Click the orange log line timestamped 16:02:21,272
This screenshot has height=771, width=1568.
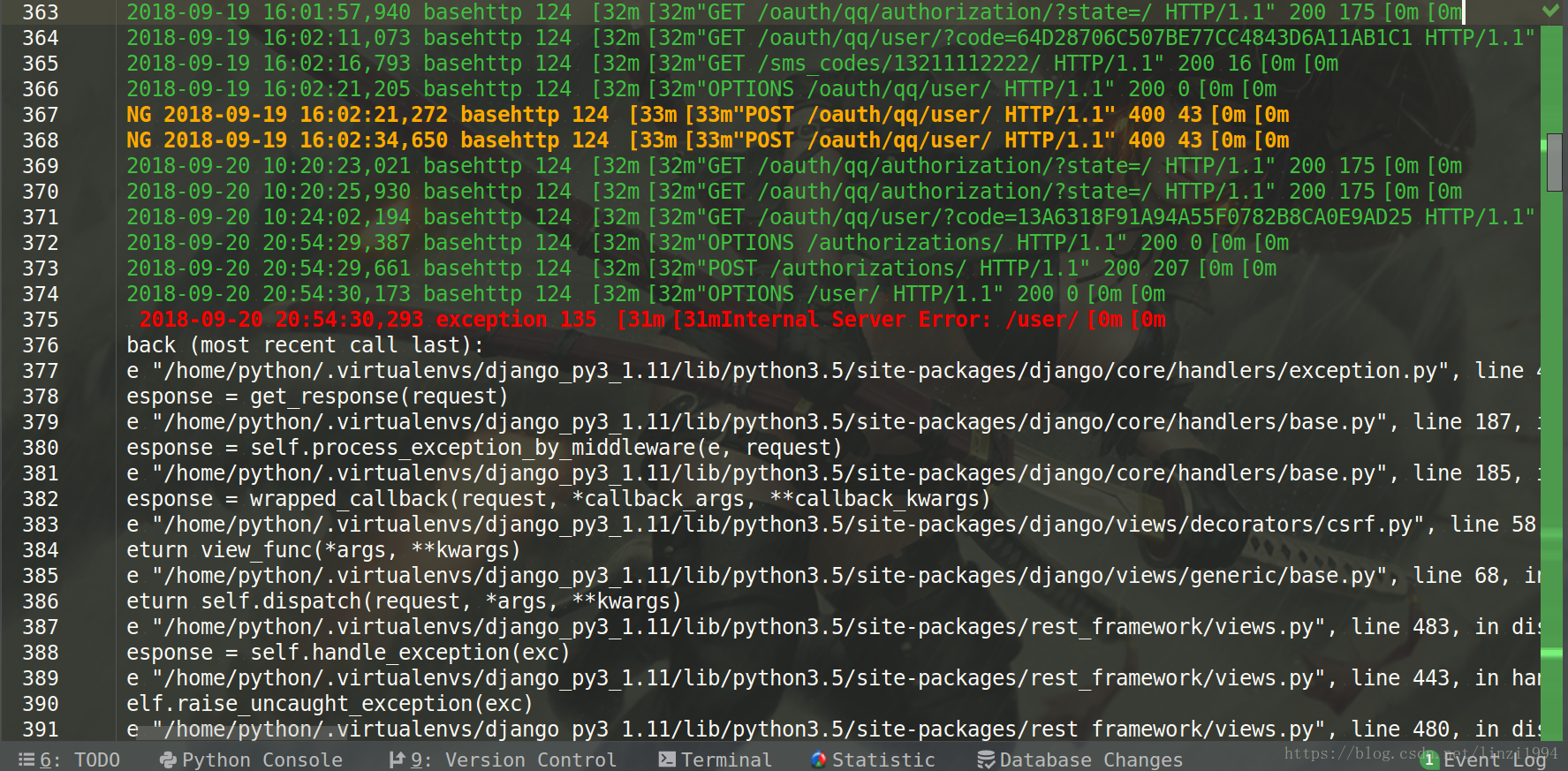(x=708, y=115)
